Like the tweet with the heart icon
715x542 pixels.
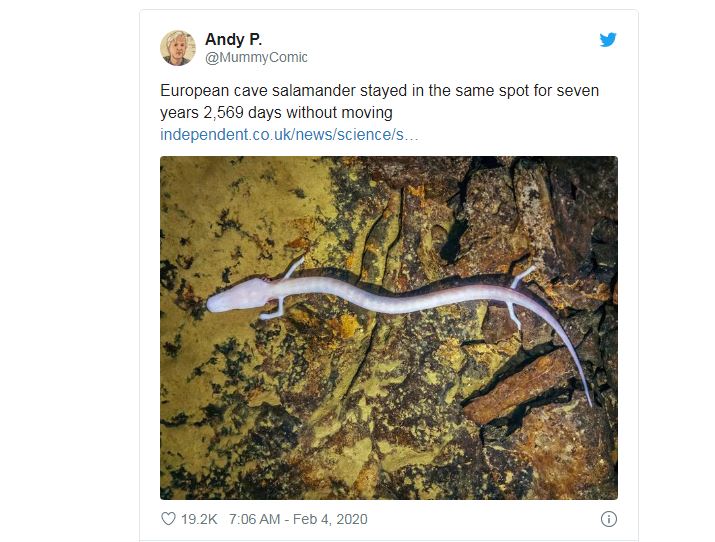pos(168,519)
